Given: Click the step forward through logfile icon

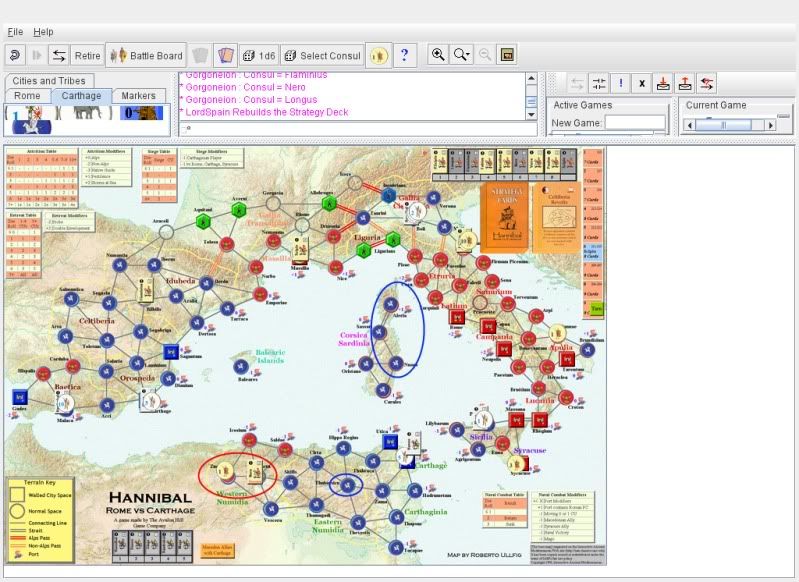Looking at the screenshot, I should [x=37, y=55].
